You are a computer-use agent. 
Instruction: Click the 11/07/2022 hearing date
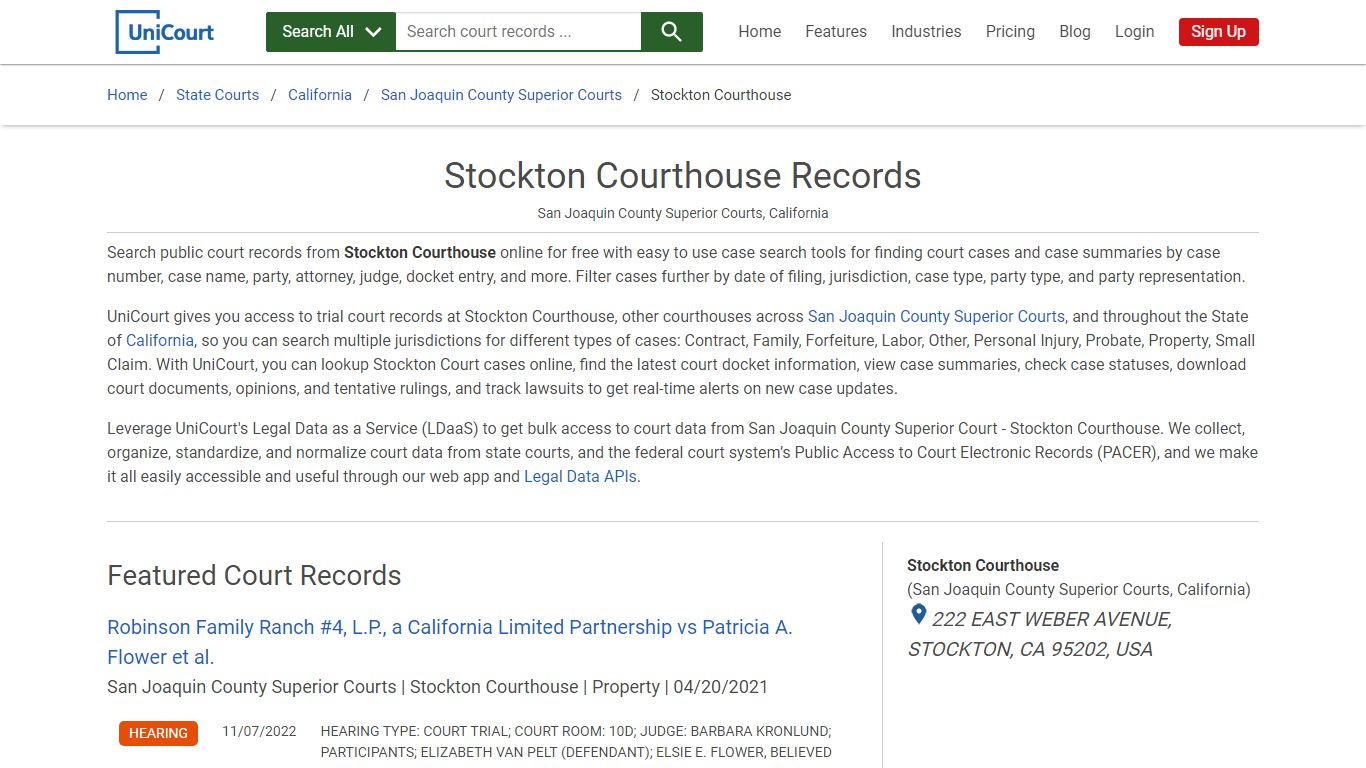click(259, 731)
